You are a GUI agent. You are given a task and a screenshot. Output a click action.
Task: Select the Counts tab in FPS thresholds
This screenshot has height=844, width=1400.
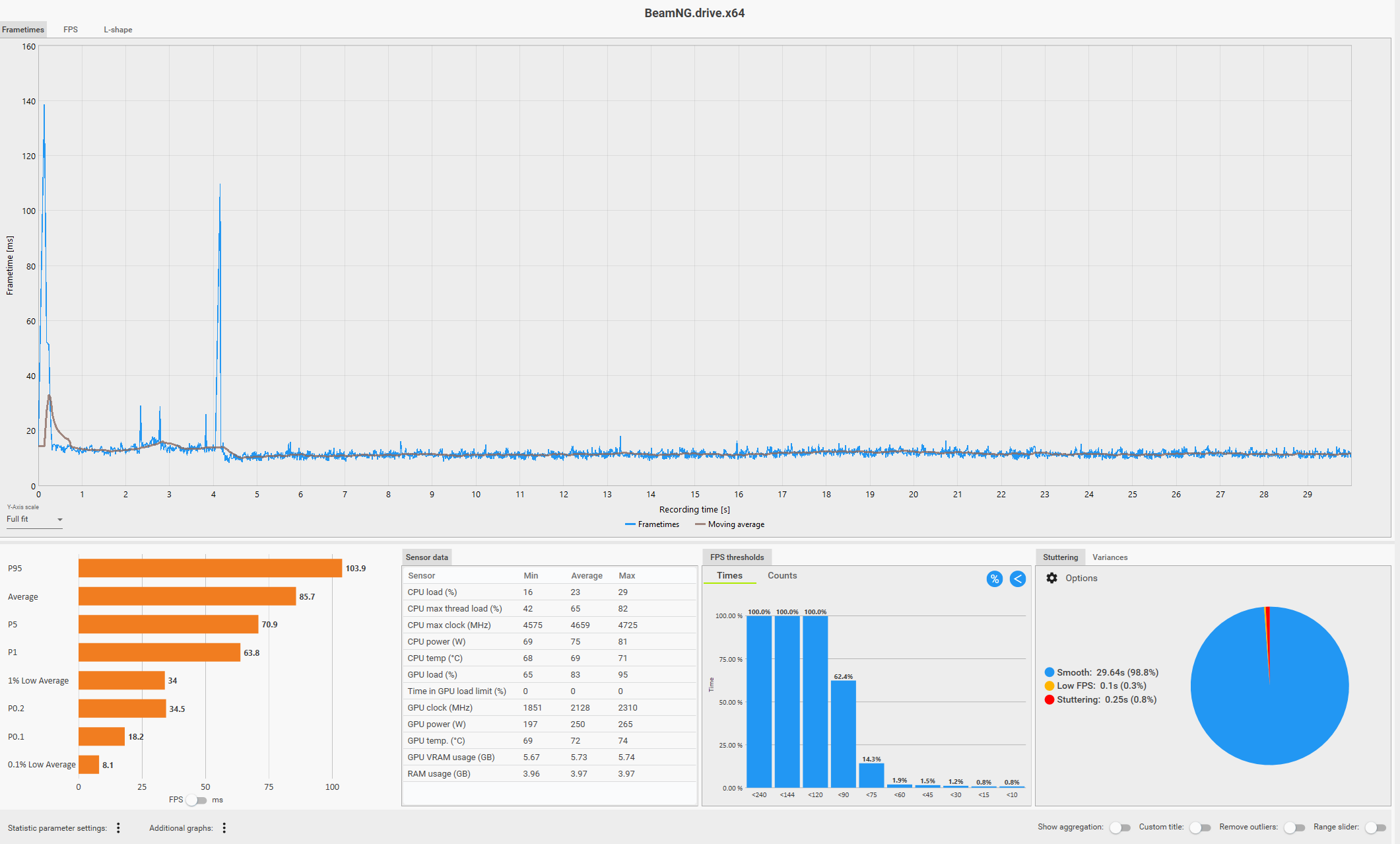tap(782, 576)
